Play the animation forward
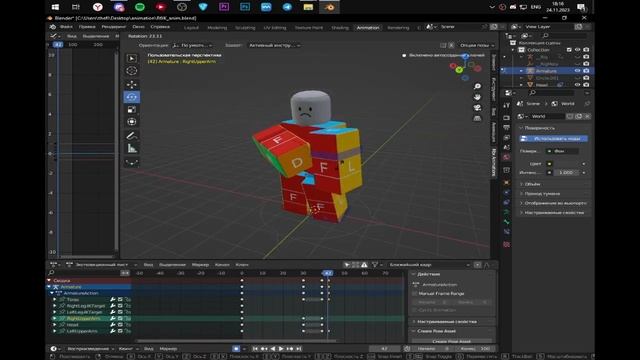 281,349
